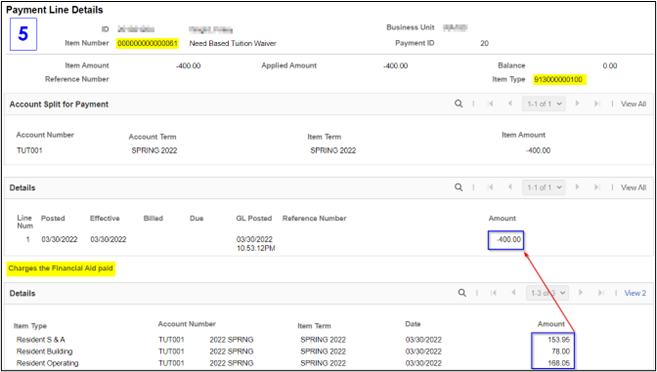657x372 pixels.
Task: Go to last row in lower Details
Action: click(x=601, y=293)
